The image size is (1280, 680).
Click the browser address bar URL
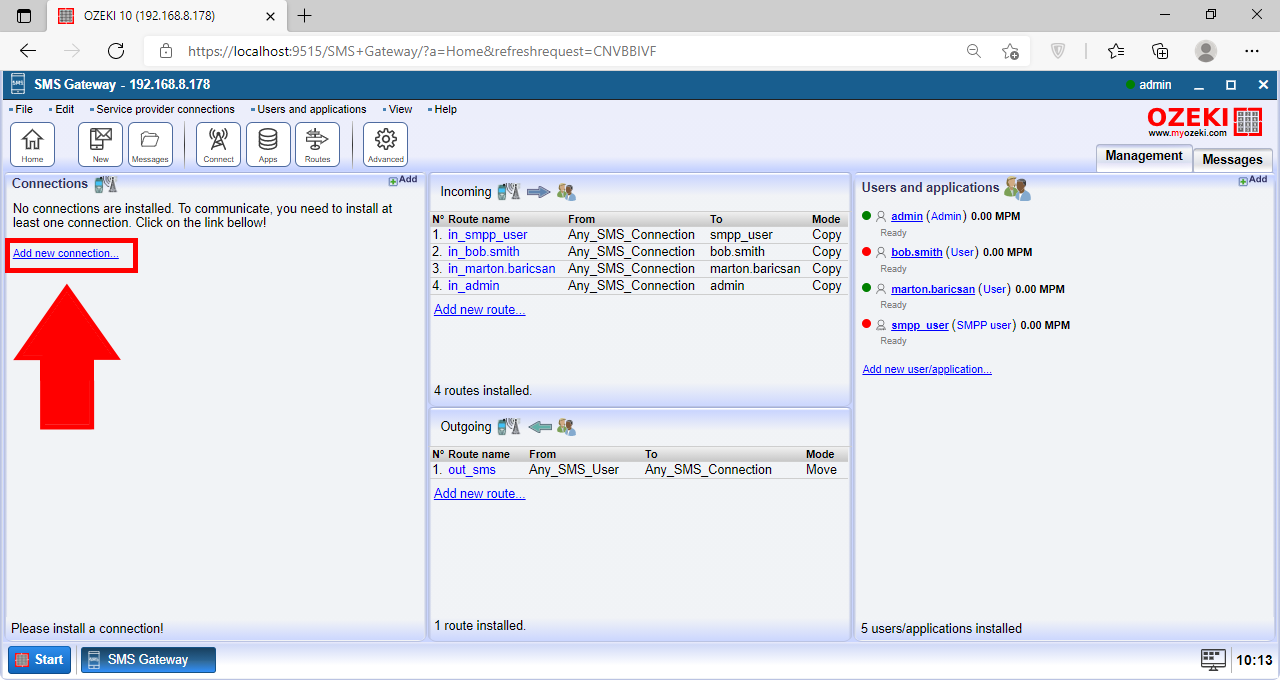(x=422, y=51)
